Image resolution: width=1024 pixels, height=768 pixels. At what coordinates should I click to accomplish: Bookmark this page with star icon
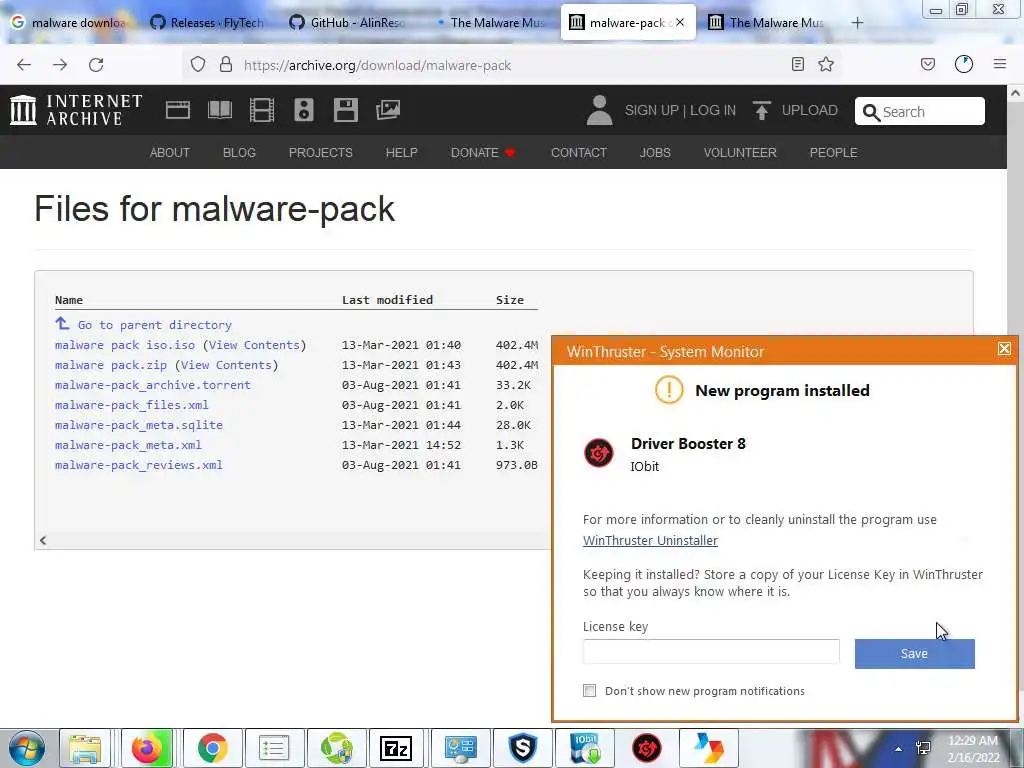tap(826, 64)
